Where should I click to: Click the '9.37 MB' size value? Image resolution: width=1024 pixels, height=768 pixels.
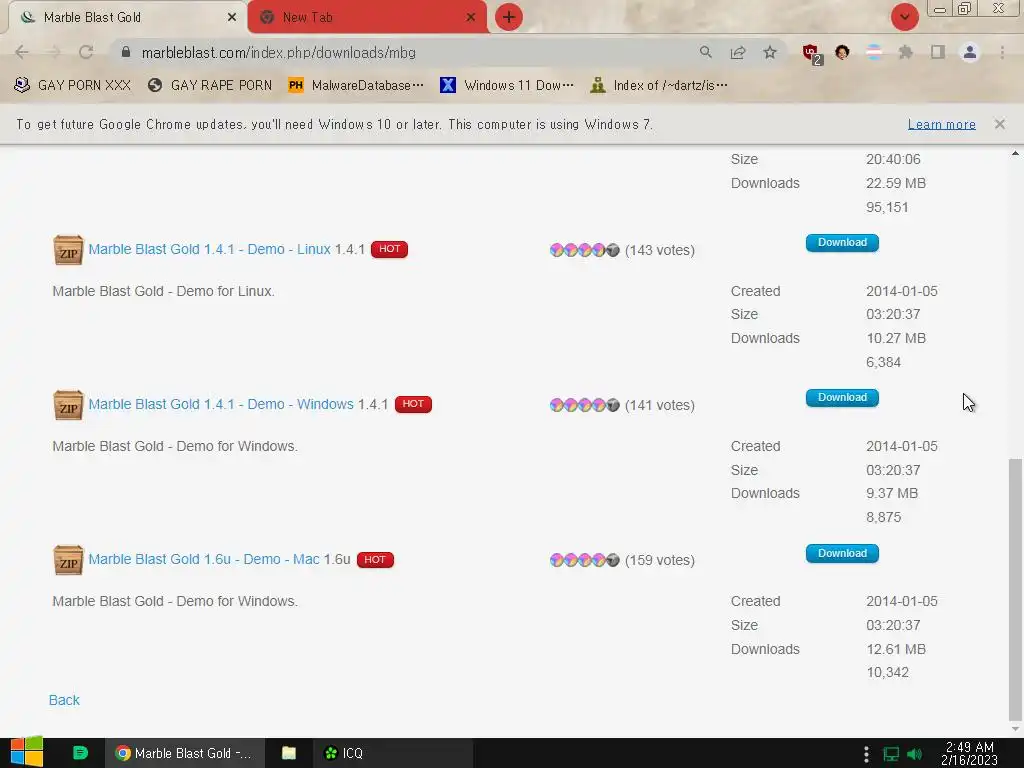(891, 493)
